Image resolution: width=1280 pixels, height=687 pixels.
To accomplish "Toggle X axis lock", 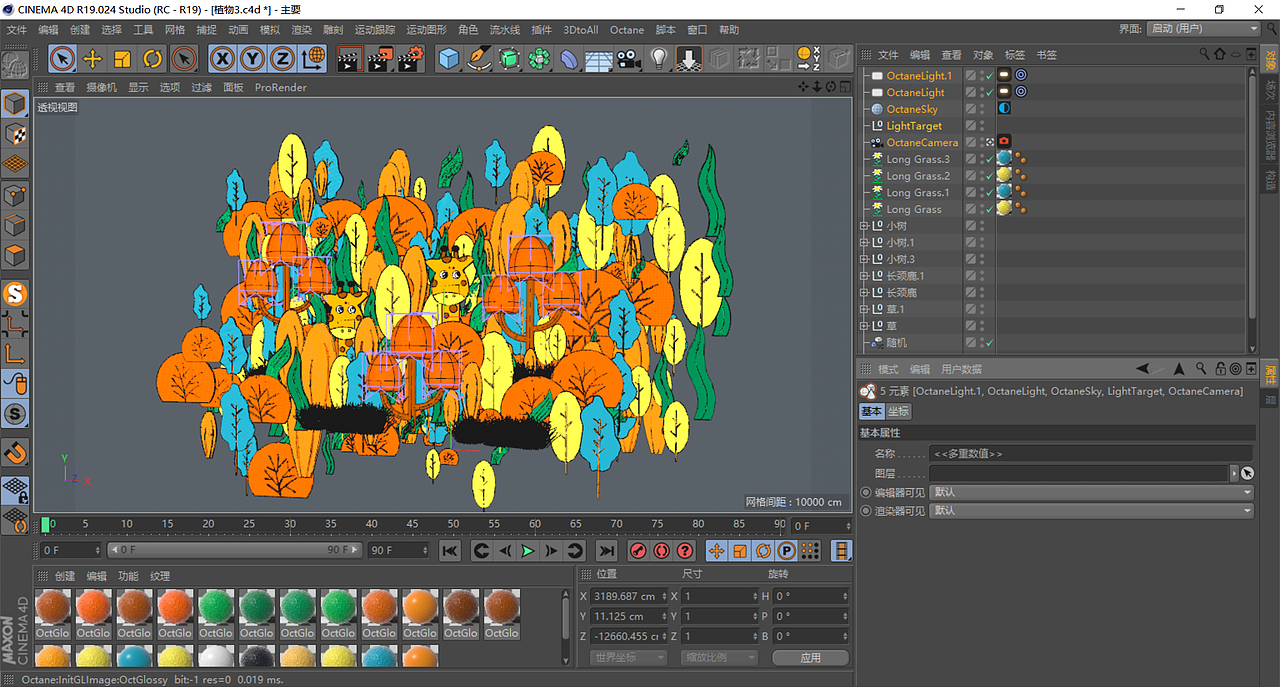I will coord(222,59).
